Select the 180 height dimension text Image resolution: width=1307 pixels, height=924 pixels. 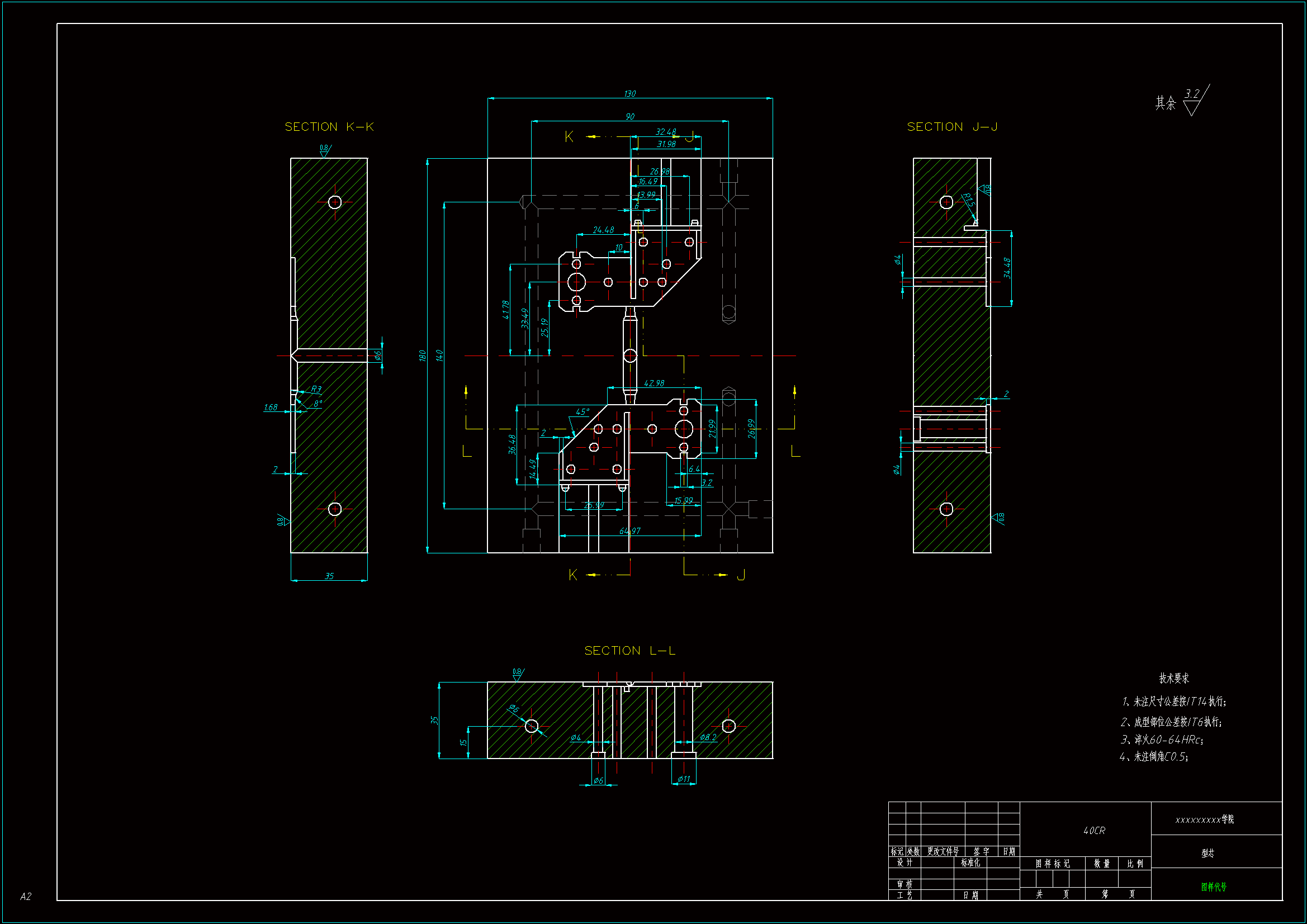click(423, 356)
